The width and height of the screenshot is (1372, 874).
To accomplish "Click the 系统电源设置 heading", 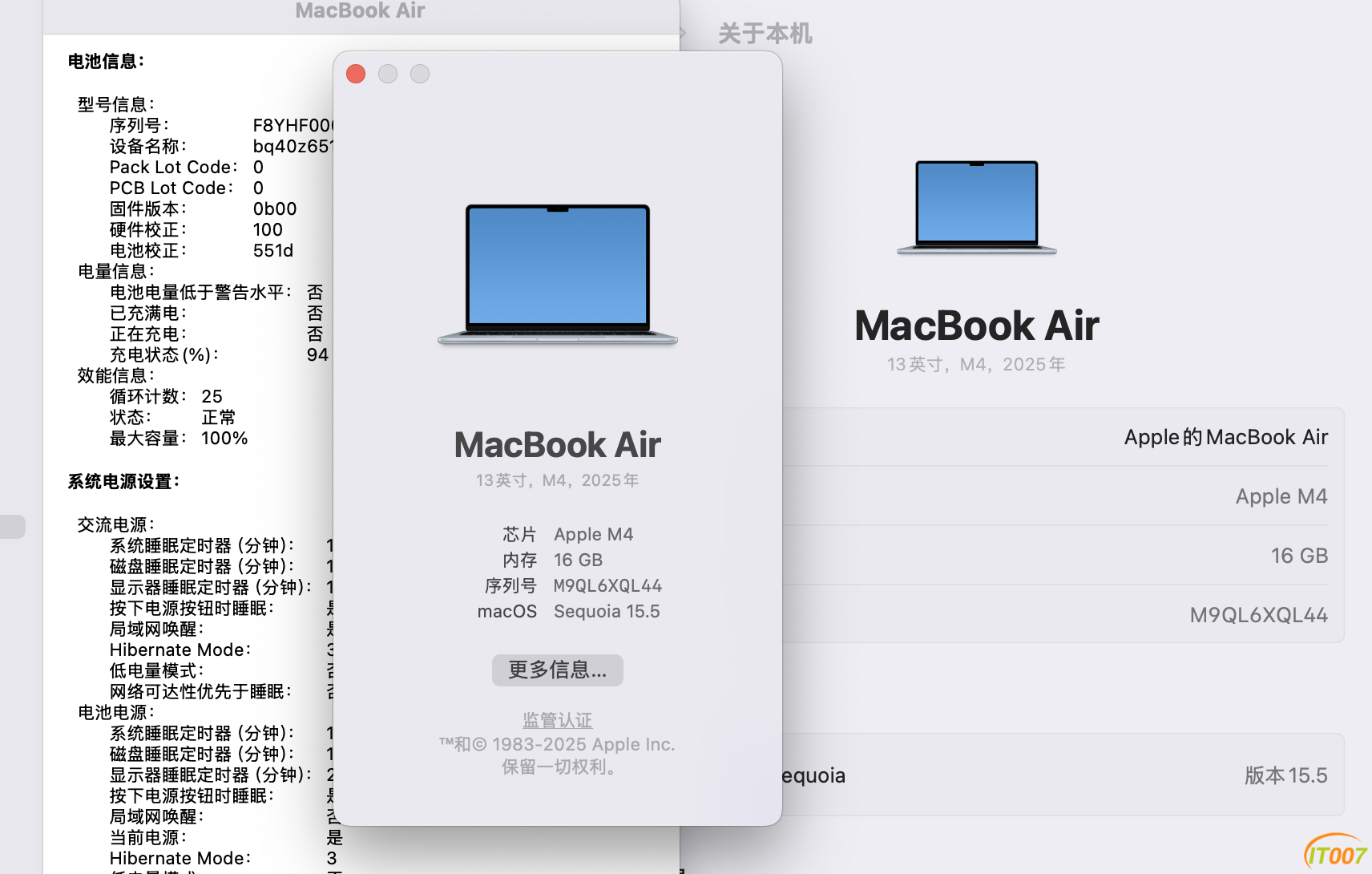I will coord(123,482).
